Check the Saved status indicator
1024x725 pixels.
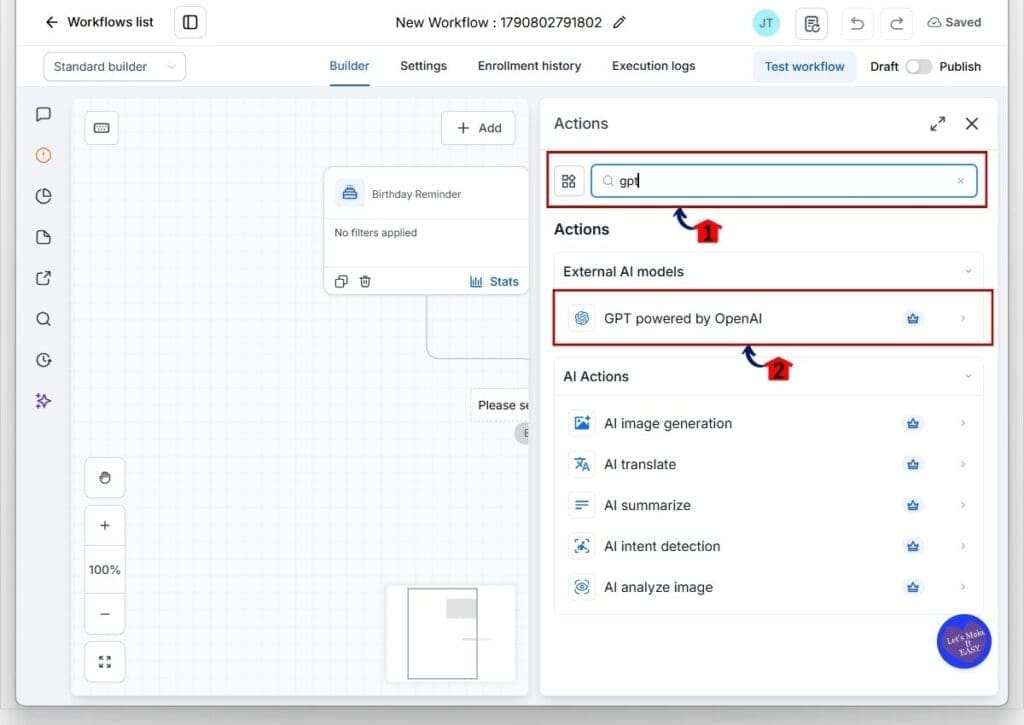point(954,22)
